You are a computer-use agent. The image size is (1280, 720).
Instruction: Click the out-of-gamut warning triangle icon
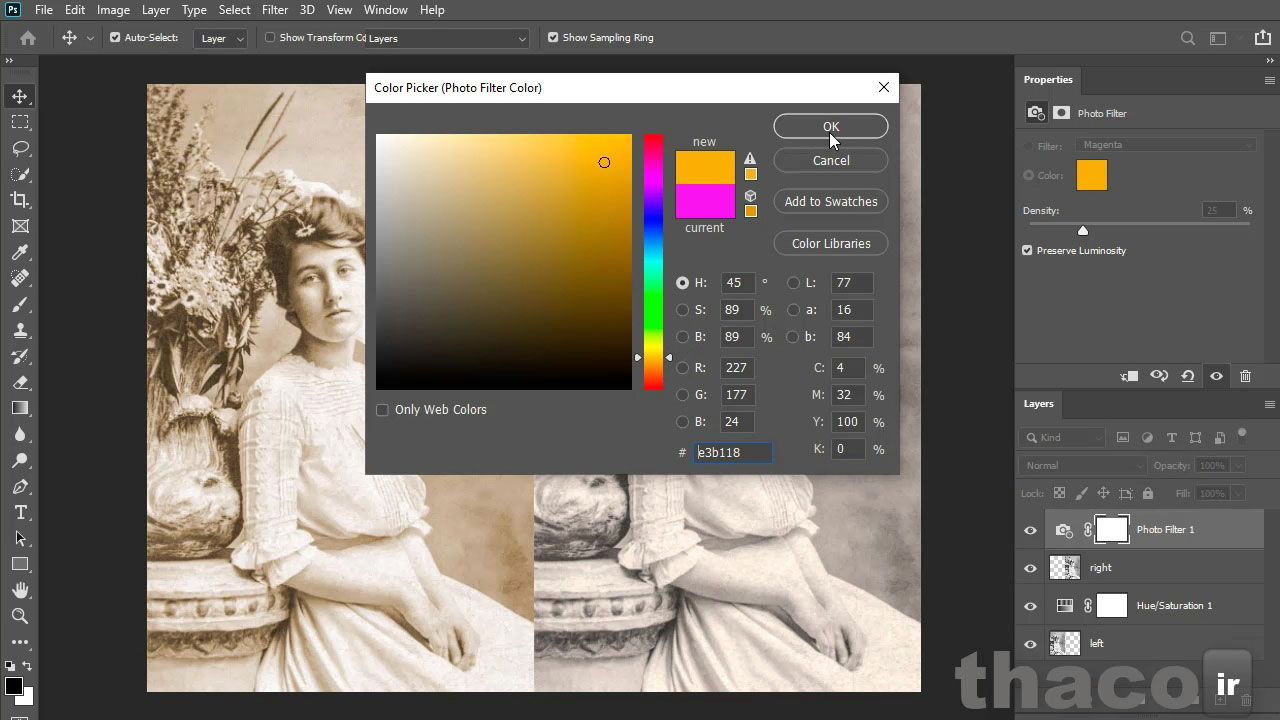[750, 158]
